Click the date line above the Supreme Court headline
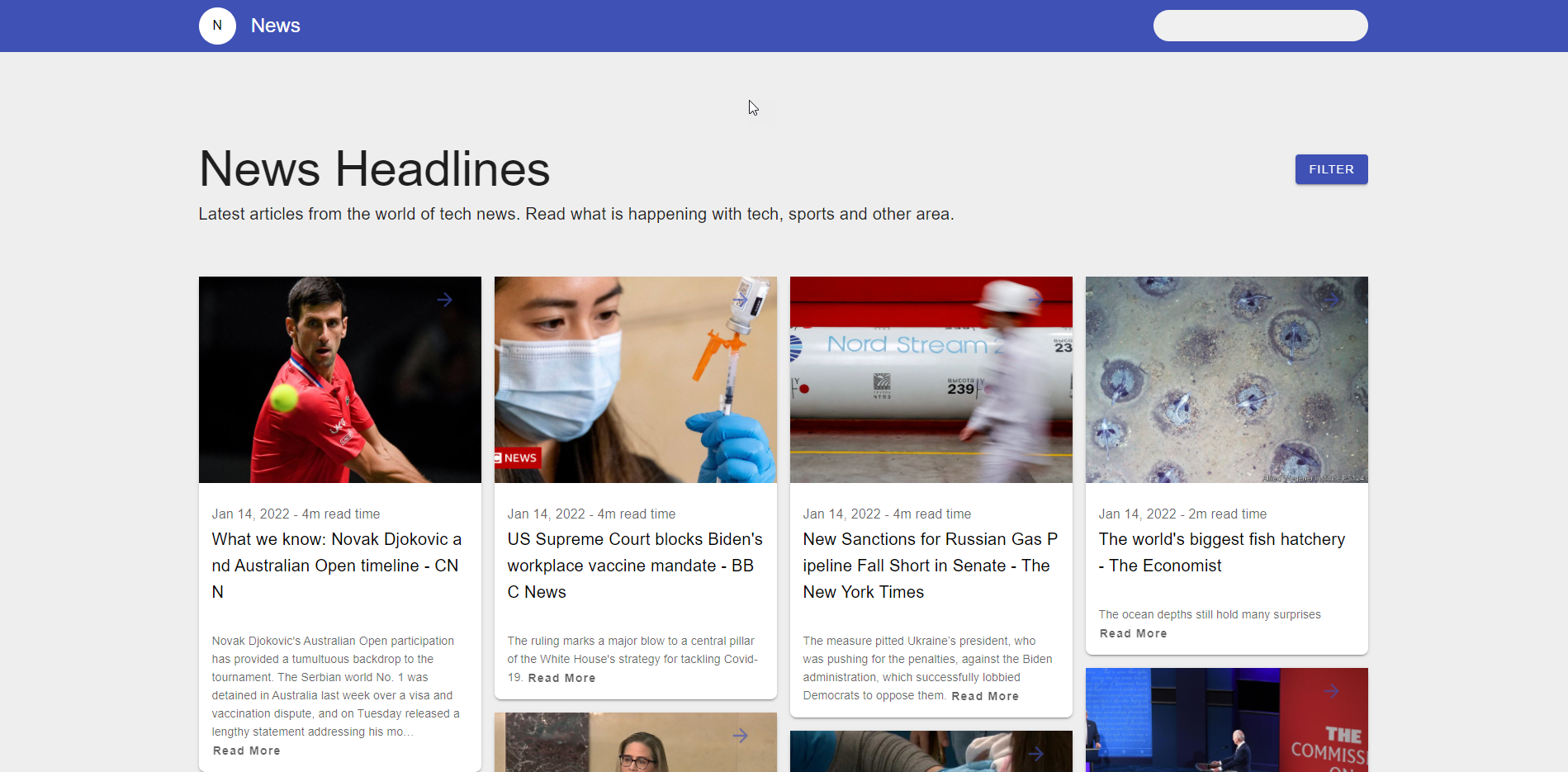 (x=591, y=514)
